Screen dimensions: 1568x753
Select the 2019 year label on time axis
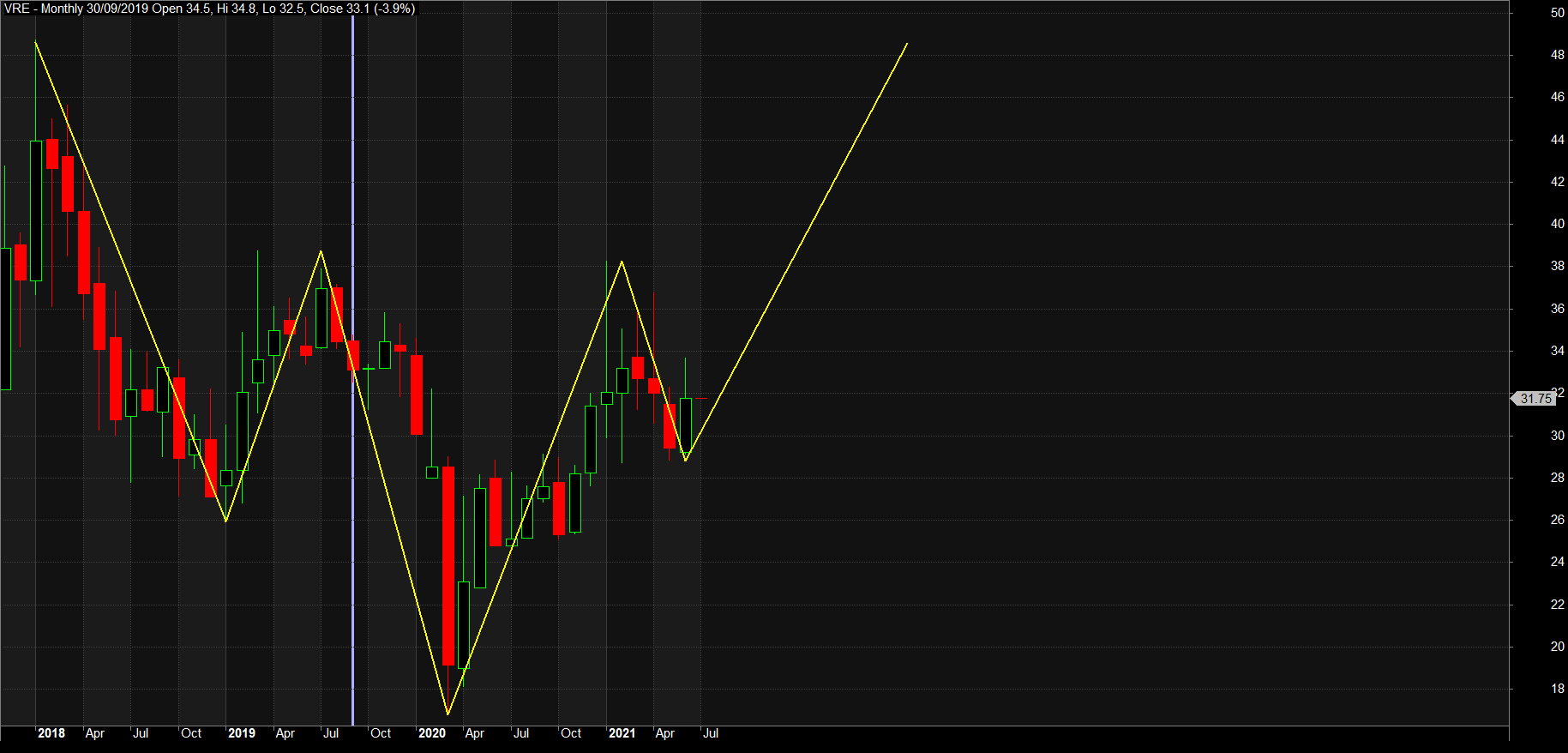pyautogui.click(x=242, y=733)
